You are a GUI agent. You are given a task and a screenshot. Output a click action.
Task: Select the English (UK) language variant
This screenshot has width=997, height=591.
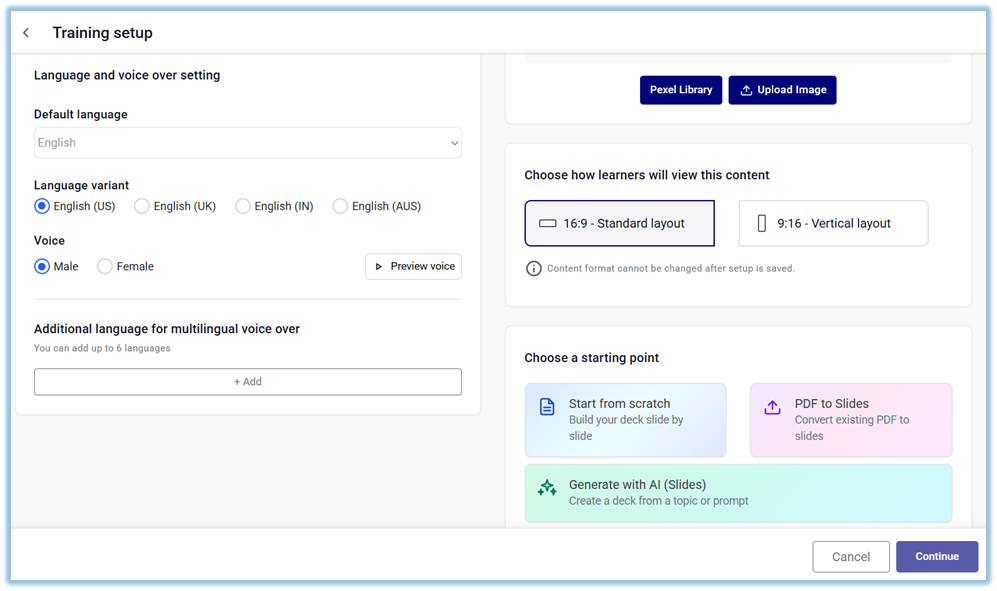click(142, 206)
